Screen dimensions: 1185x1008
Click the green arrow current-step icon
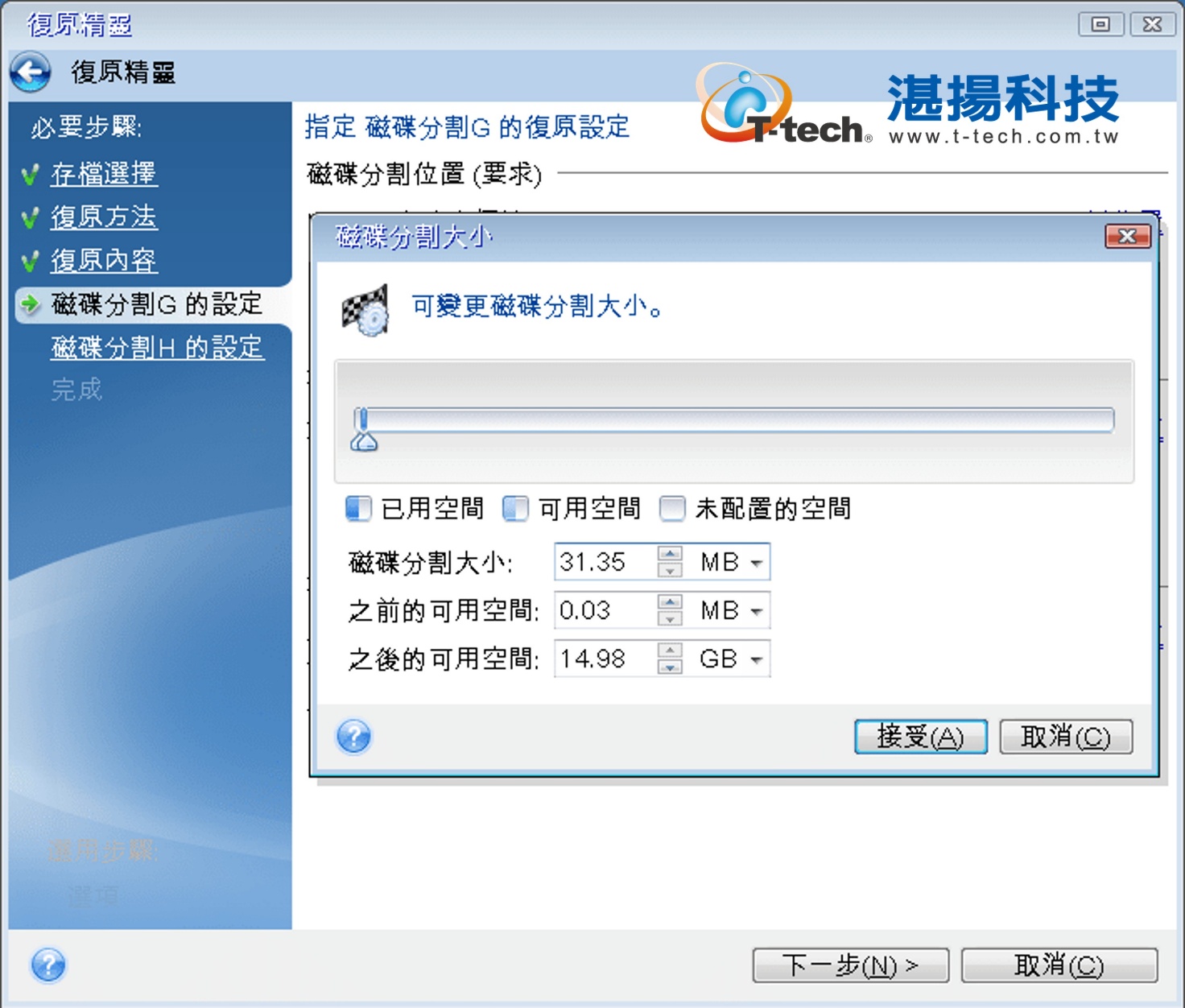tap(31, 304)
